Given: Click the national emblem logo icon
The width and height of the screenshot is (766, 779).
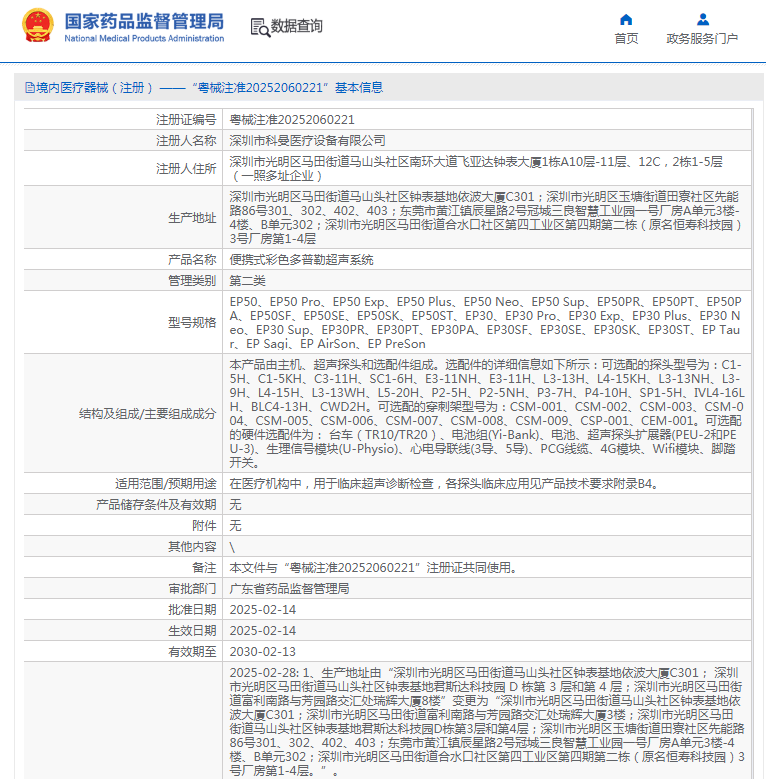Looking at the screenshot, I should 39,26.
